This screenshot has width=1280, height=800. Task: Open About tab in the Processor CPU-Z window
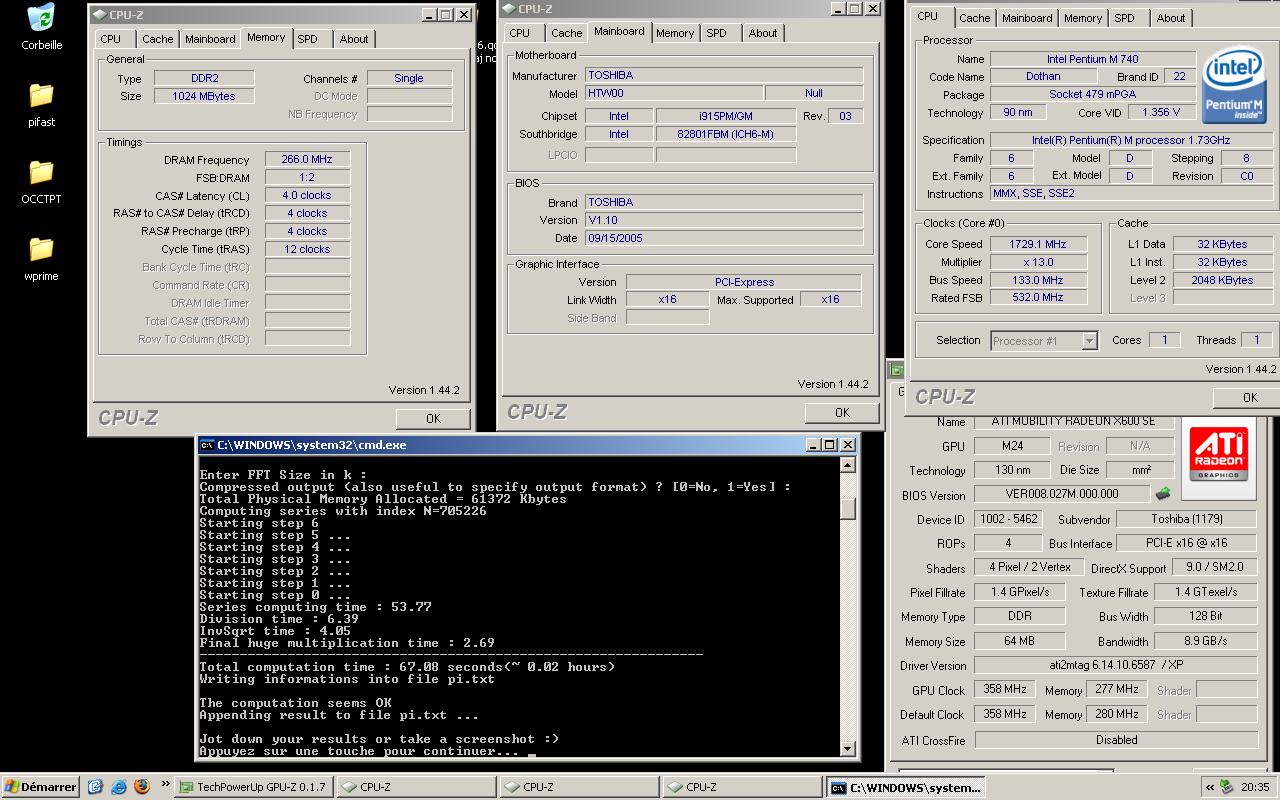pyautogui.click(x=1171, y=18)
